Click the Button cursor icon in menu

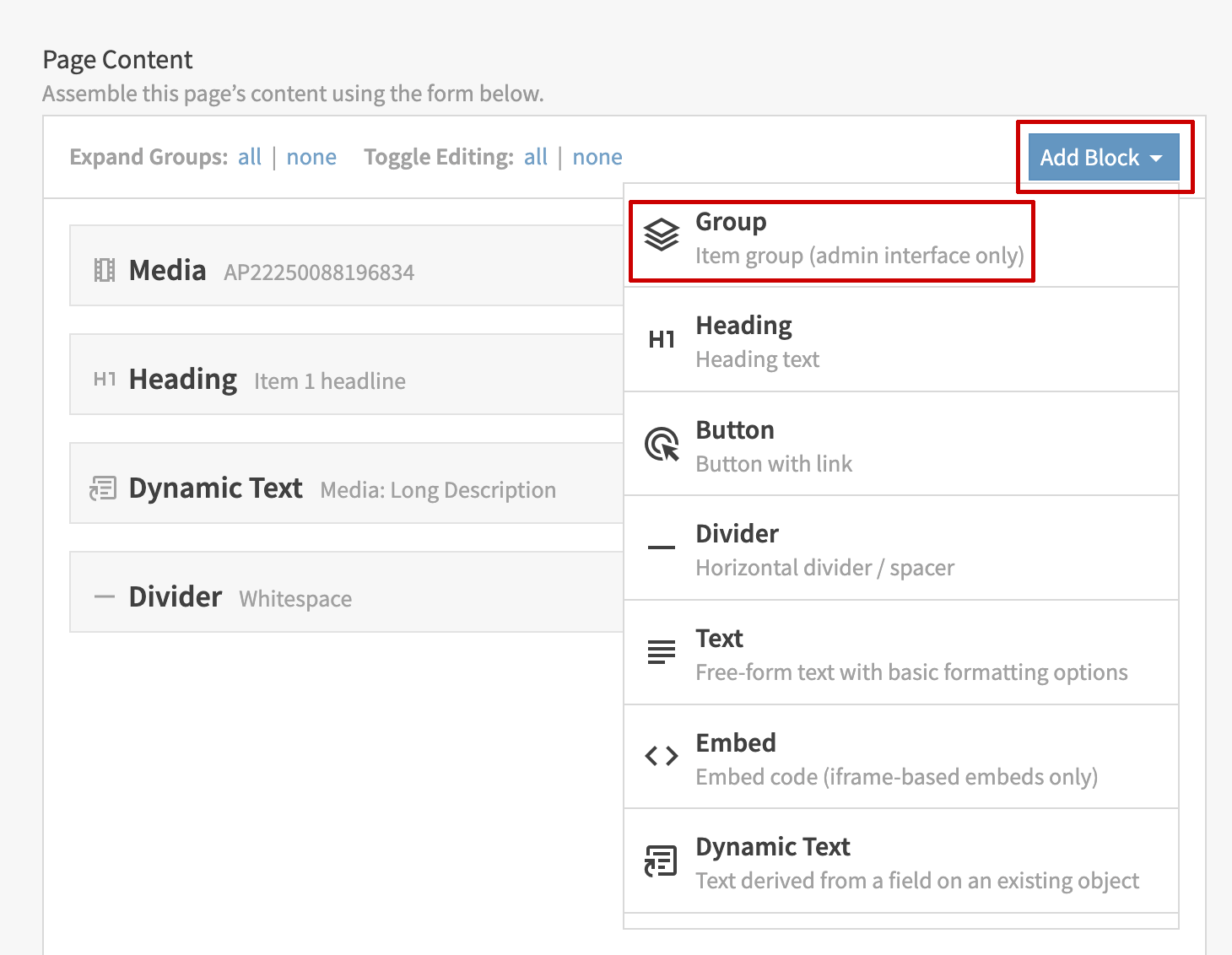(661, 444)
